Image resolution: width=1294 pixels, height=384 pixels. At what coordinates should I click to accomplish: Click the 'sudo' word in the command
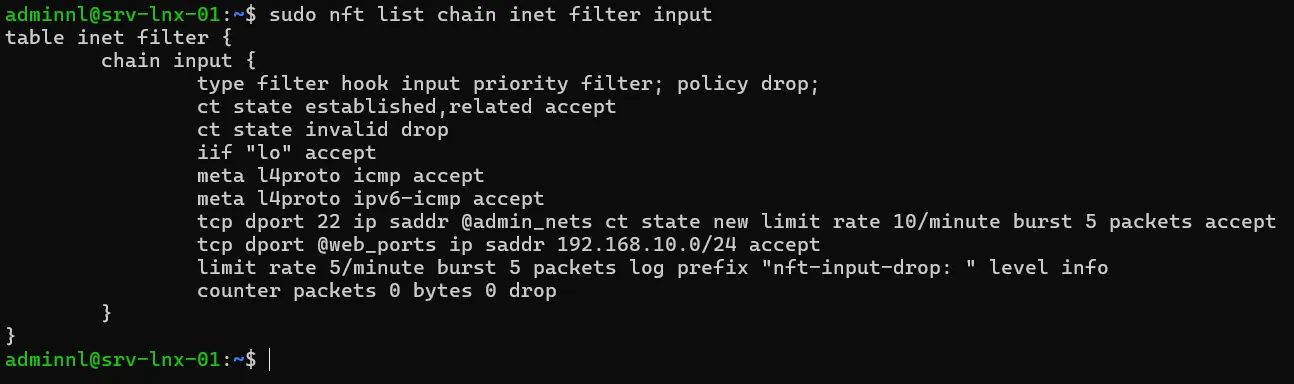click(x=293, y=15)
